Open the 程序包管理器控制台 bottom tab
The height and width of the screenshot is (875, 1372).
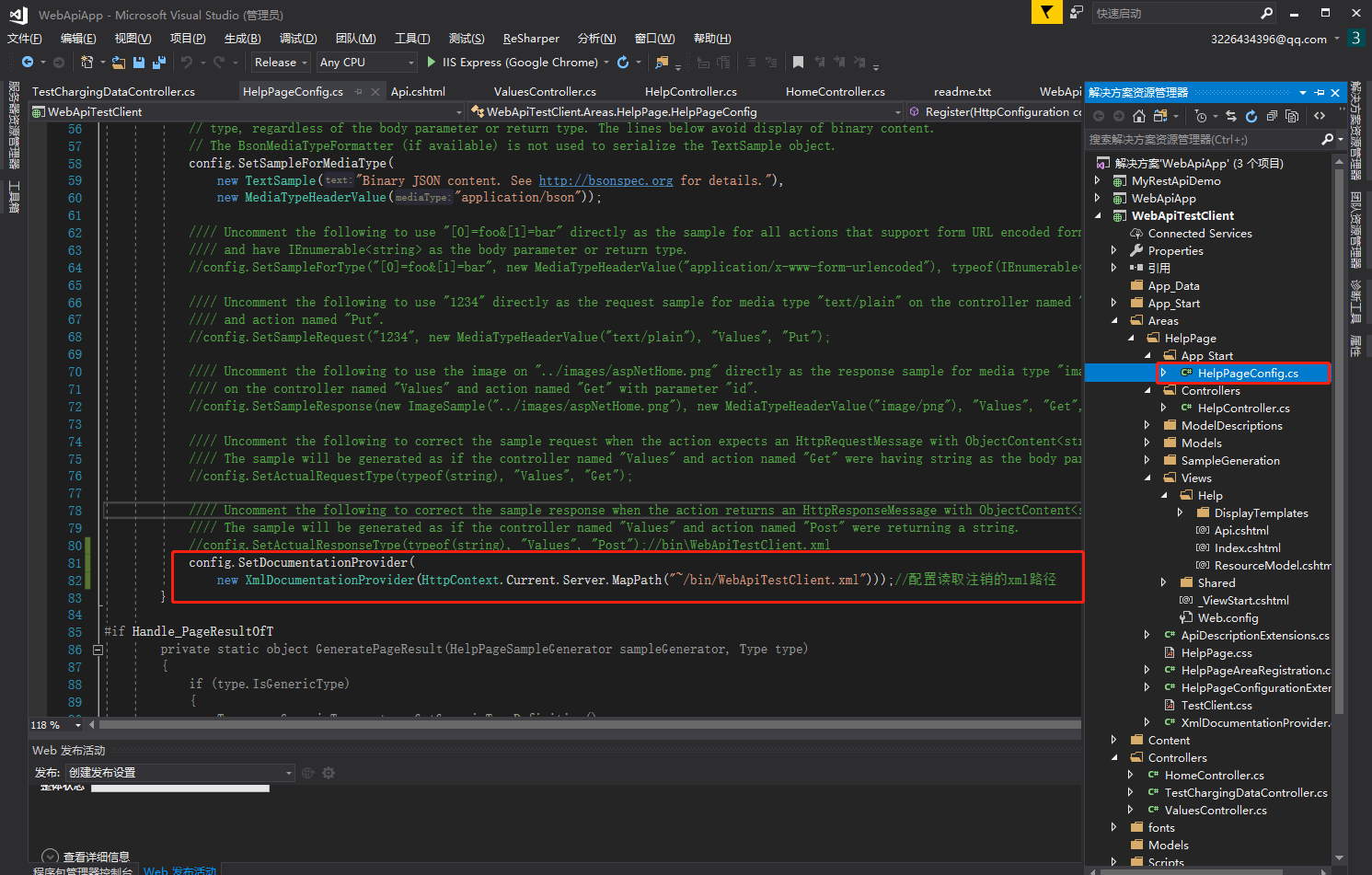pyautogui.click(x=83, y=870)
